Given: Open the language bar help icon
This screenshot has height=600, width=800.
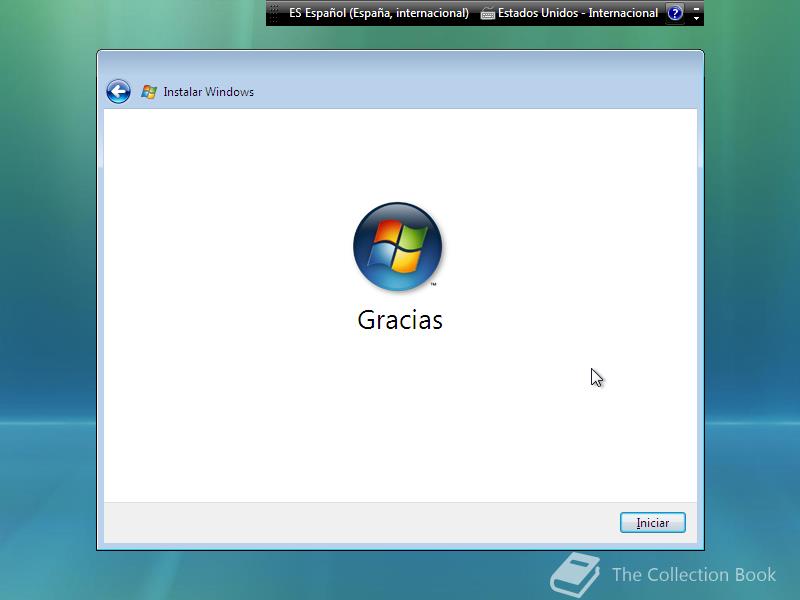Looking at the screenshot, I should pyautogui.click(x=675, y=13).
